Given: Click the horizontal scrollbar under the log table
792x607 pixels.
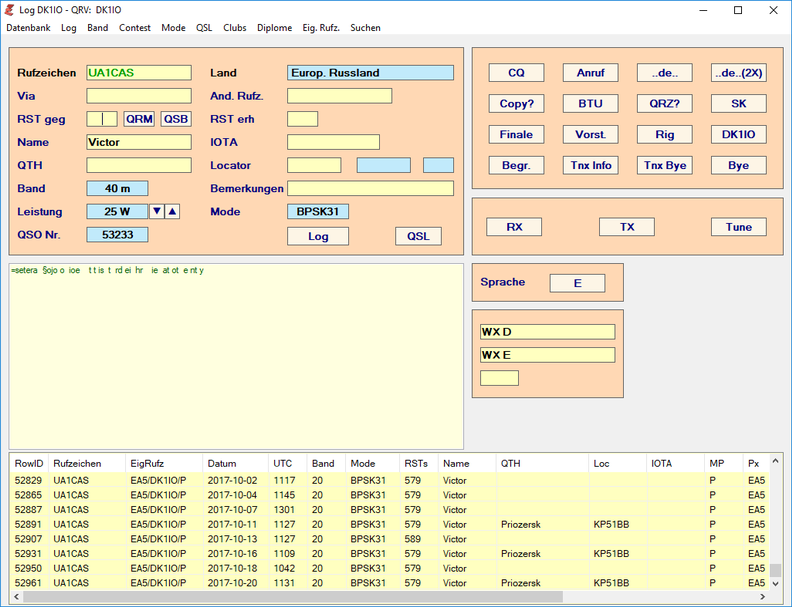Looking at the screenshot, I should click(390, 597).
